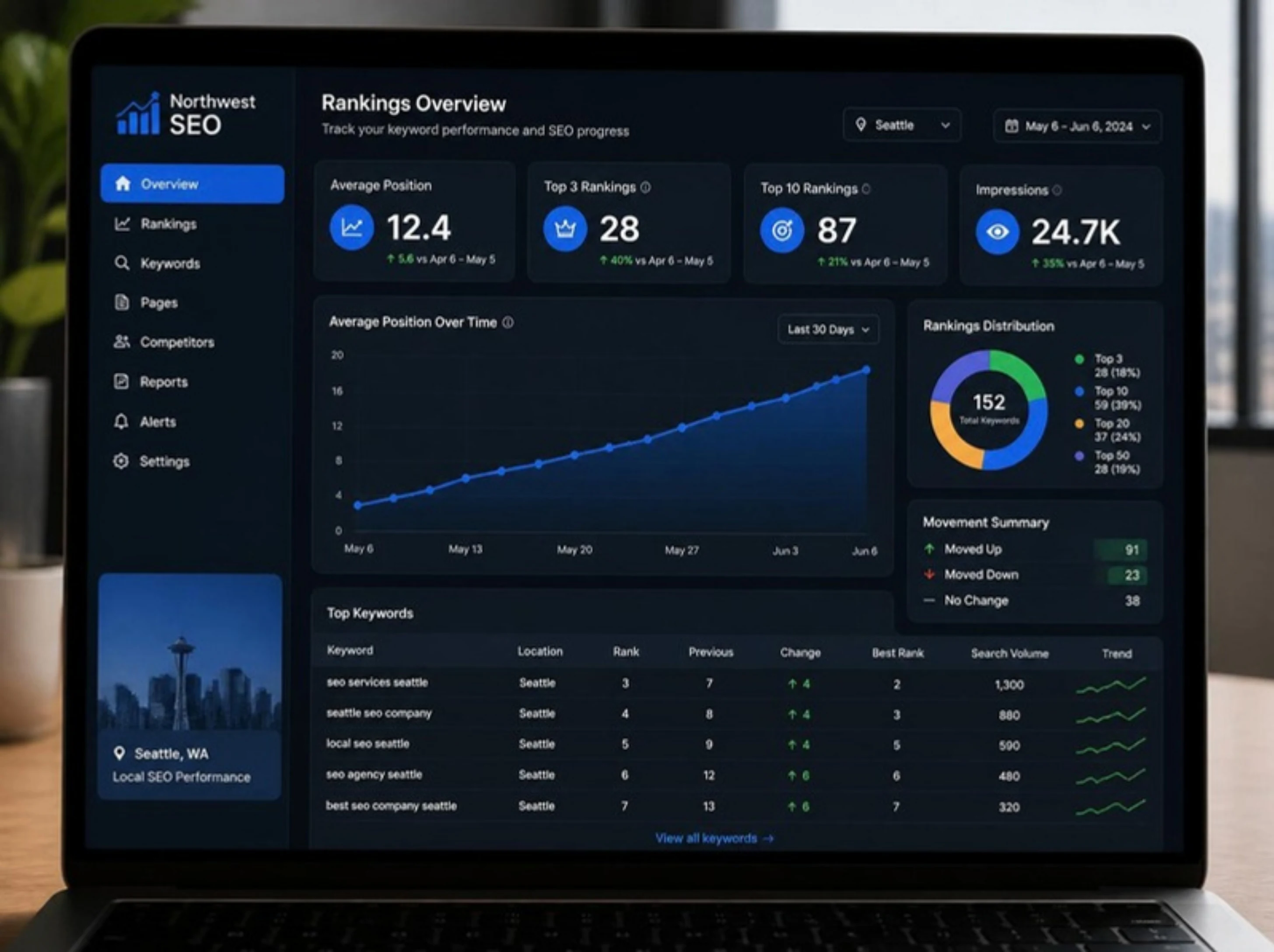This screenshot has width=1274, height=952.
Task: Click the 12.4 average position value
Action: point(419,227)
